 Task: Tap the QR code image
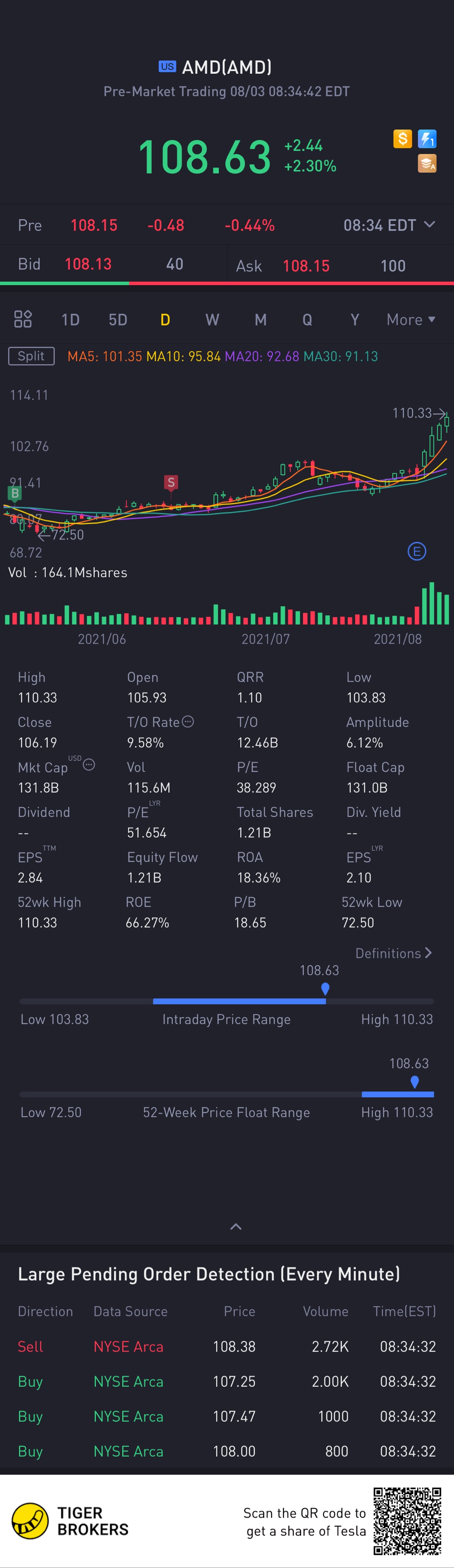point(407,1521)
